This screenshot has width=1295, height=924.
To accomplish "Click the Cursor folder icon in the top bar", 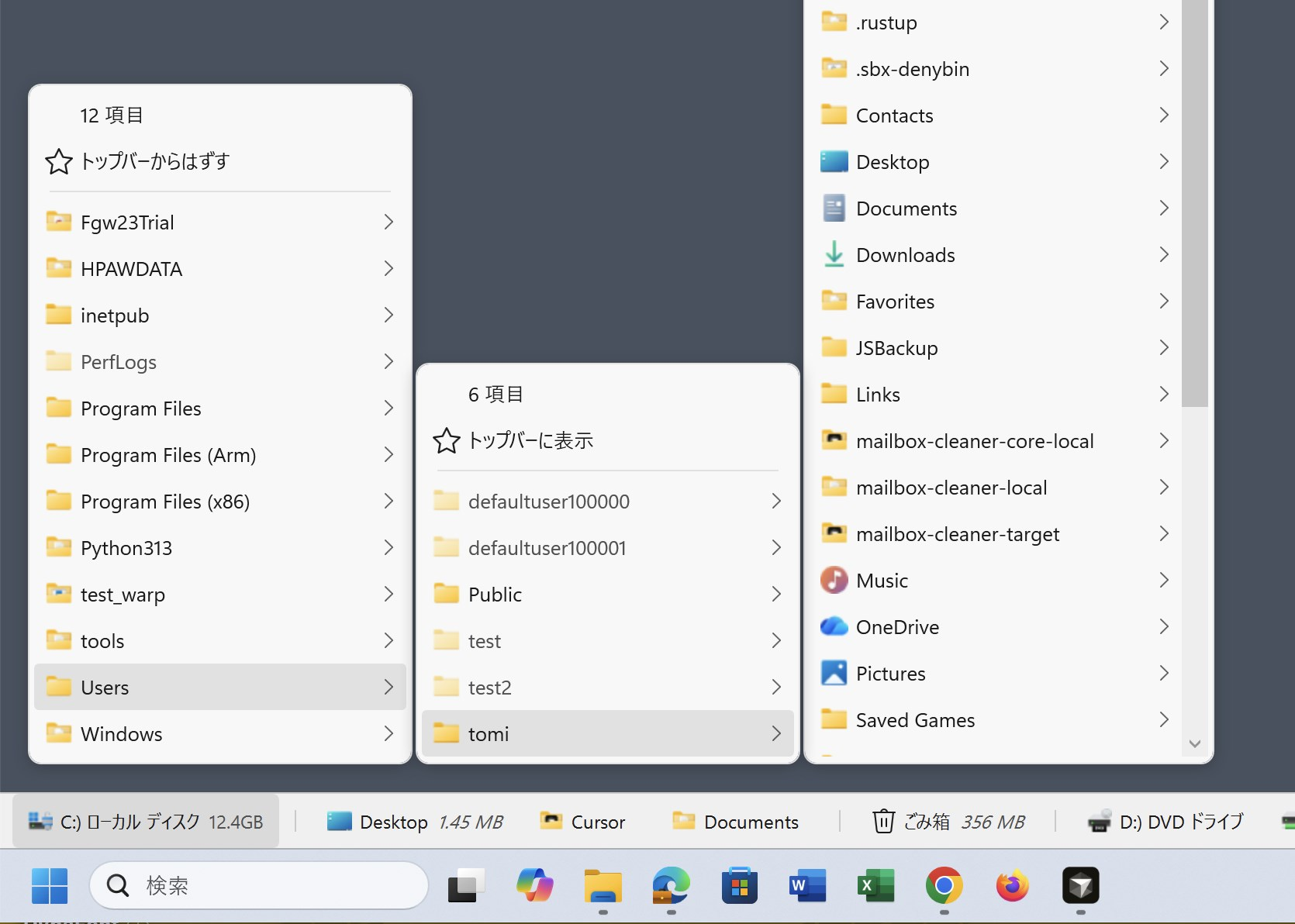I will 551,820.
